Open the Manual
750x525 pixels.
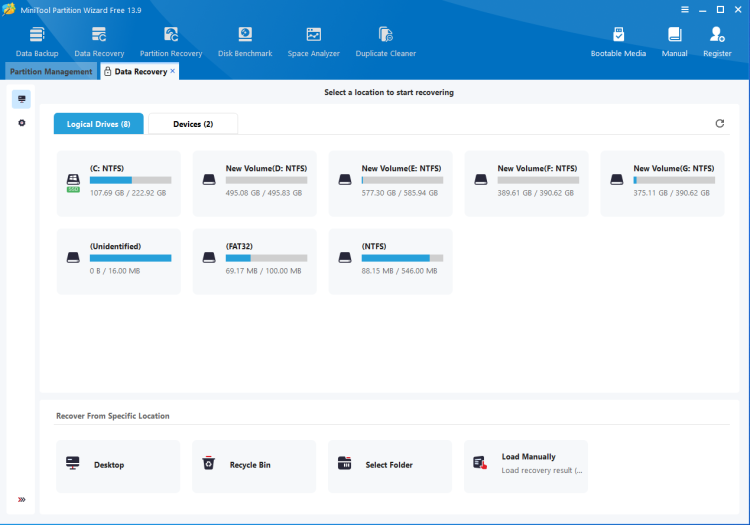[x=674, y=42]
